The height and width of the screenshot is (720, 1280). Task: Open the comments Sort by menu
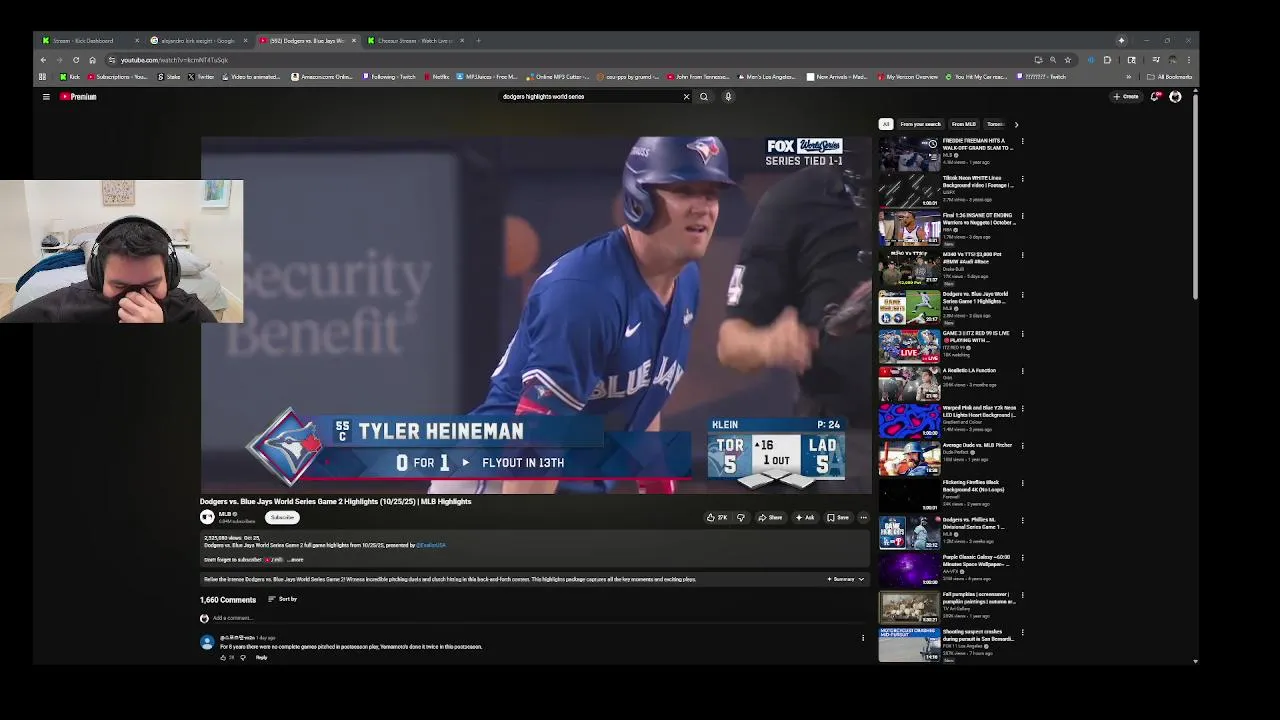coord(282,599)
